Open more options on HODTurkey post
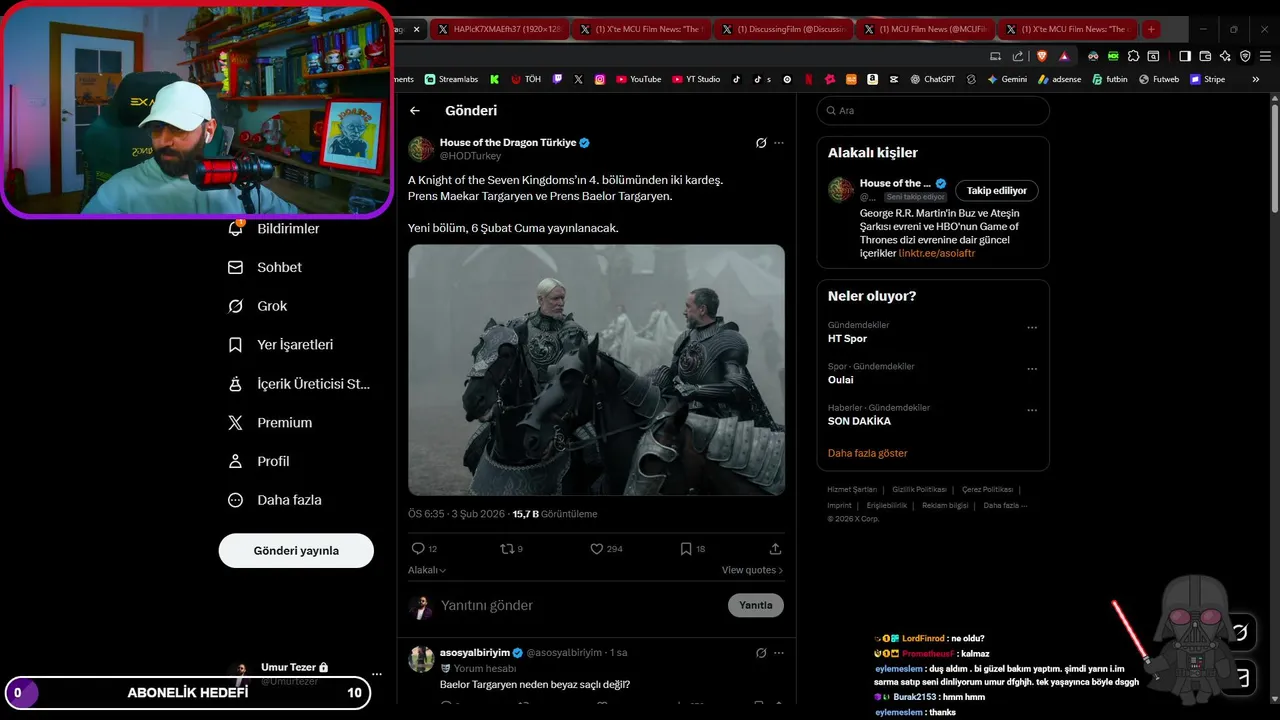The image size is (1280, 720). click(779, 143)
